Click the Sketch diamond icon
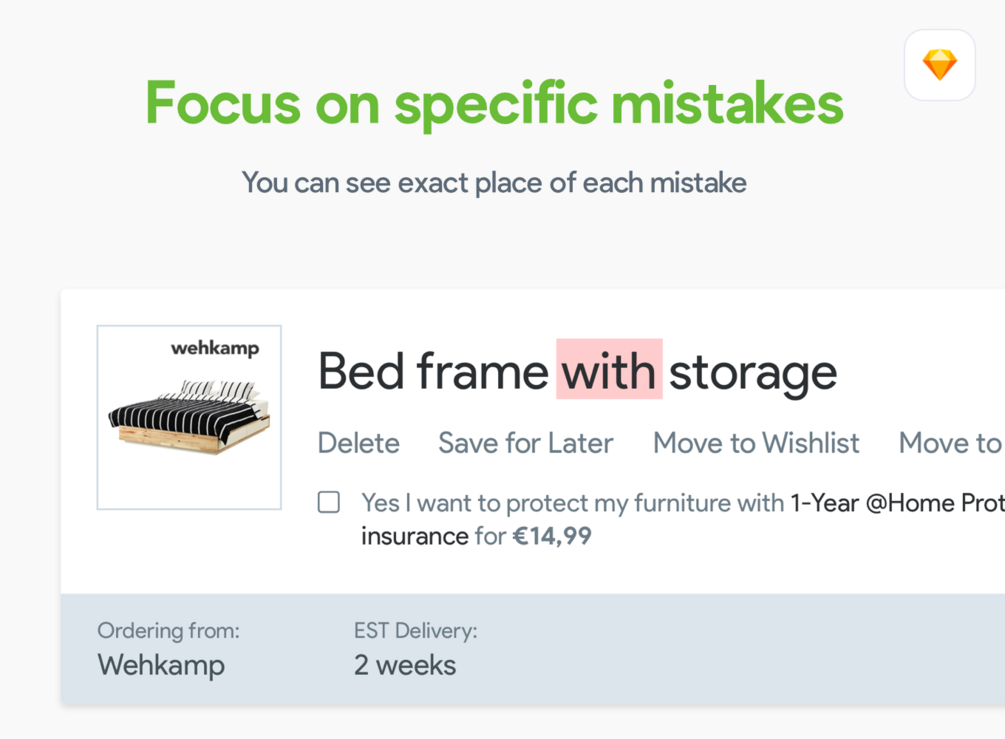1005x739 pixels. [x=939, y=65]
